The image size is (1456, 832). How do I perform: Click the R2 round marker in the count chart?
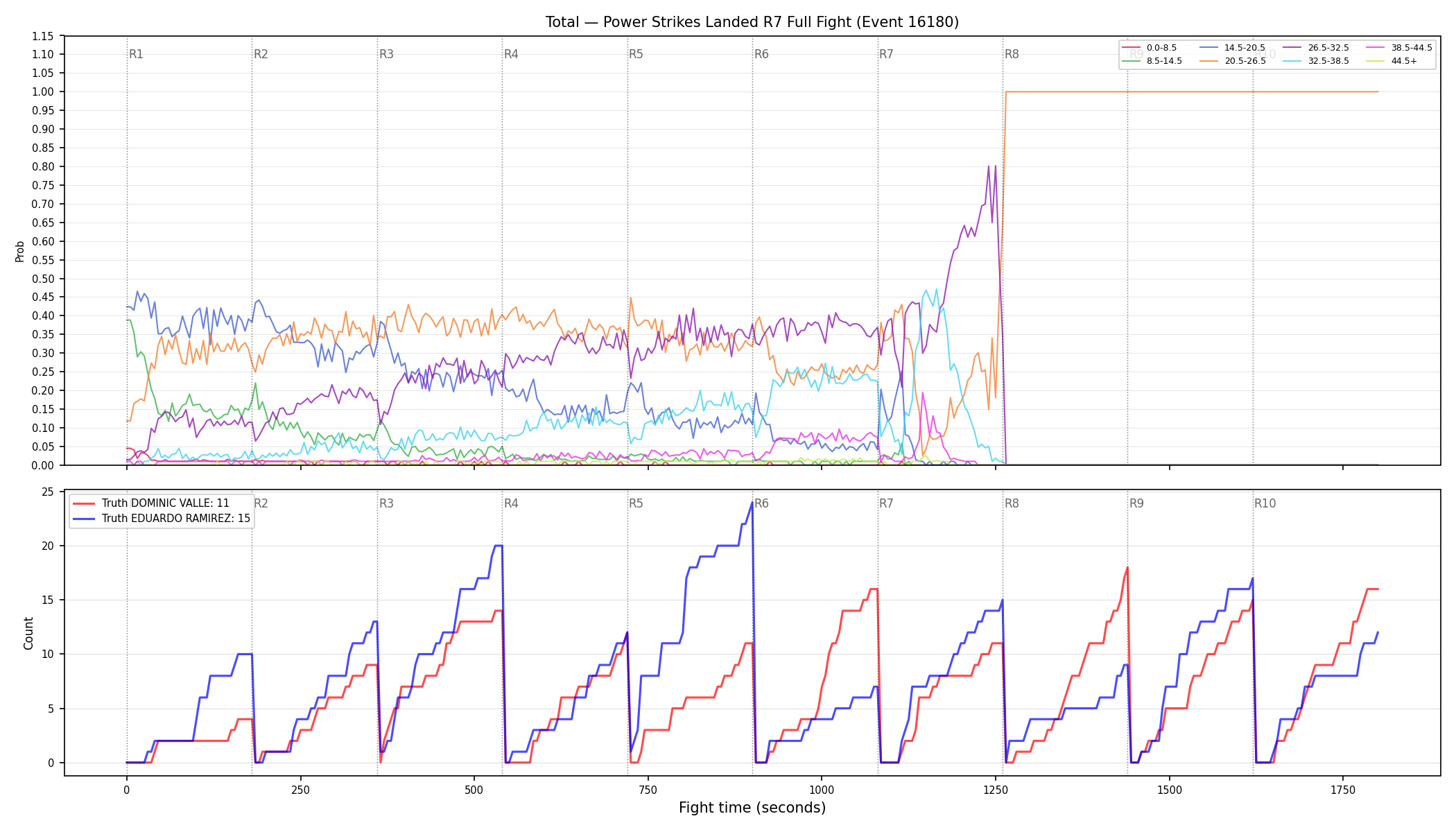pos(261,503)
